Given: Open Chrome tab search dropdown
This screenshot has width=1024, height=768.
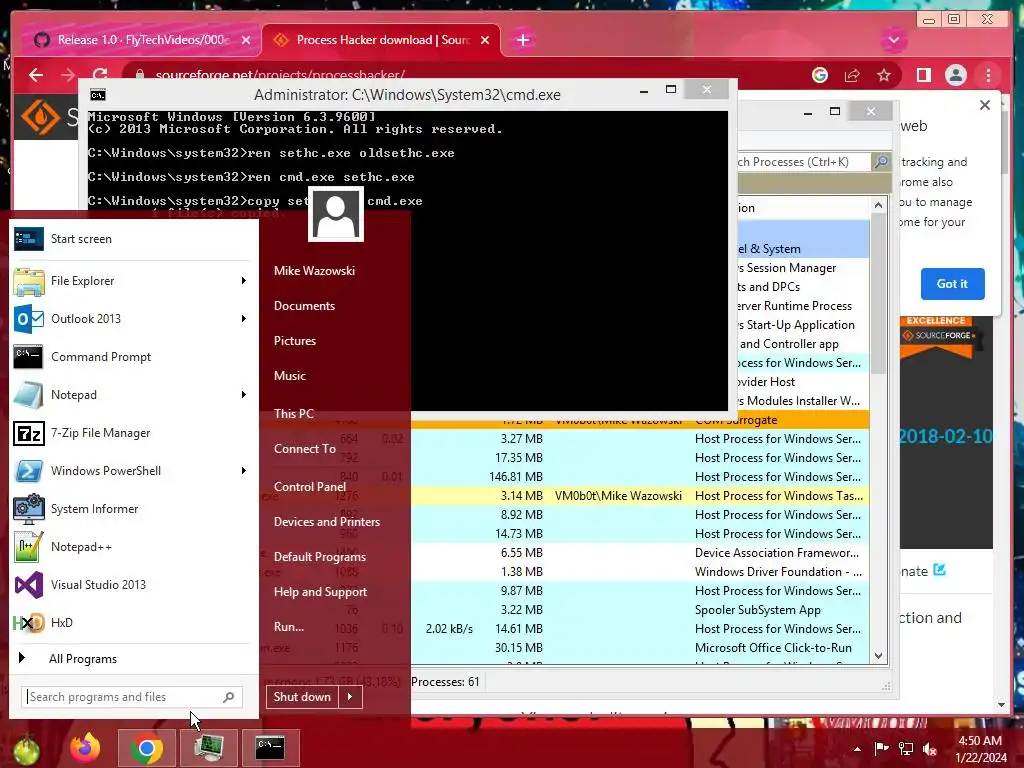Looking at the screenshot, I should (894, 40).
